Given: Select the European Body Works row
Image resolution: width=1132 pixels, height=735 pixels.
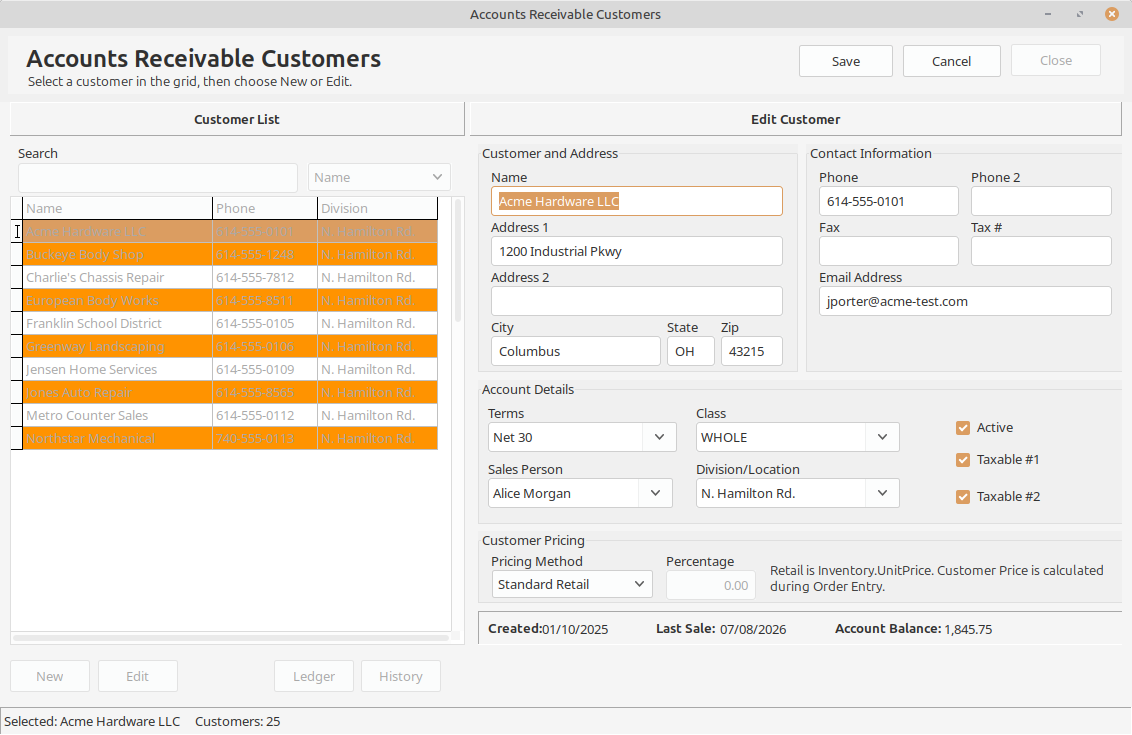Looking at the screenshot, I should point(230,301).
